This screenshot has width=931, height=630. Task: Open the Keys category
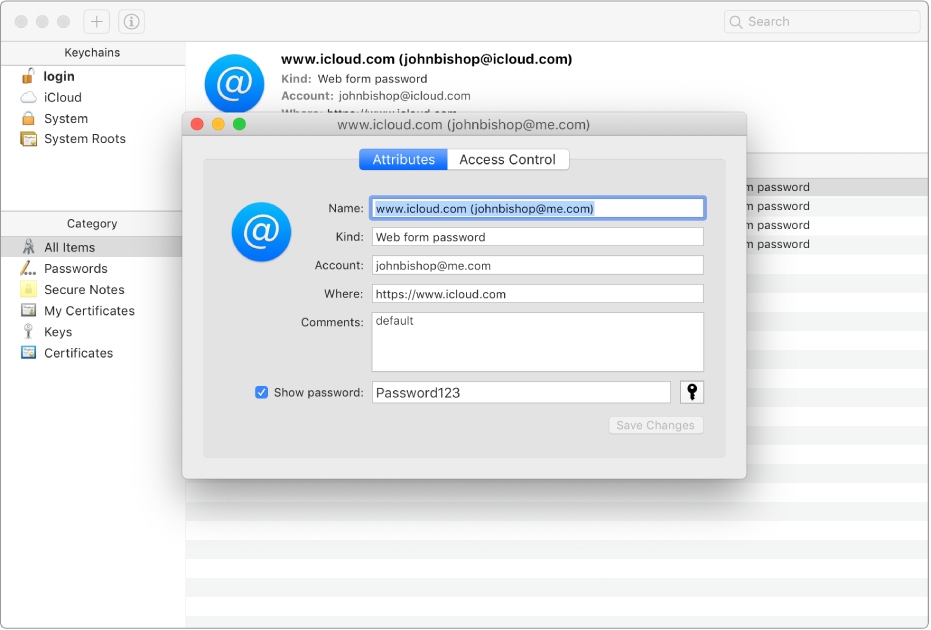pos(61,331)
